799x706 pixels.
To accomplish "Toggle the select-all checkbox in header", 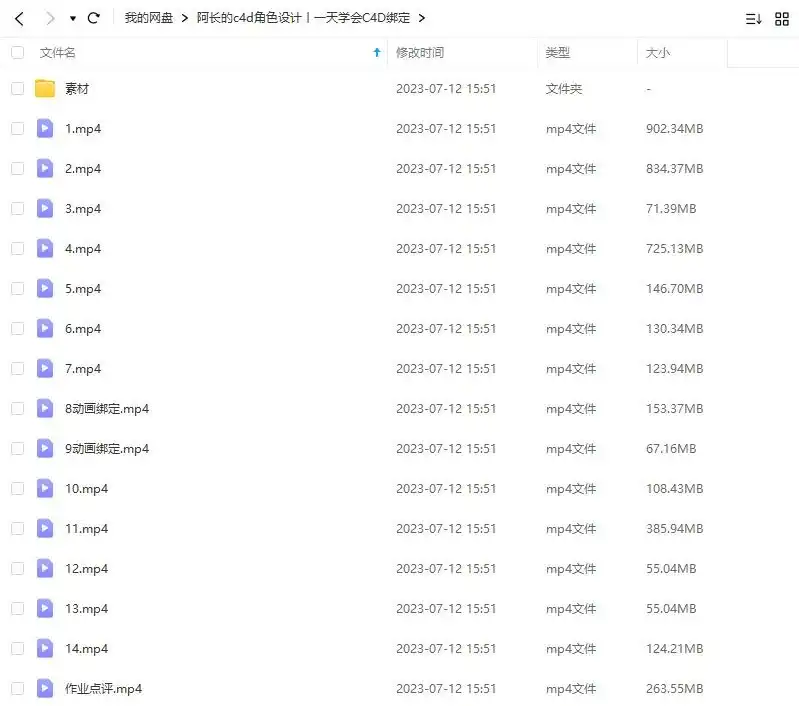I will (x=17, y=53).
